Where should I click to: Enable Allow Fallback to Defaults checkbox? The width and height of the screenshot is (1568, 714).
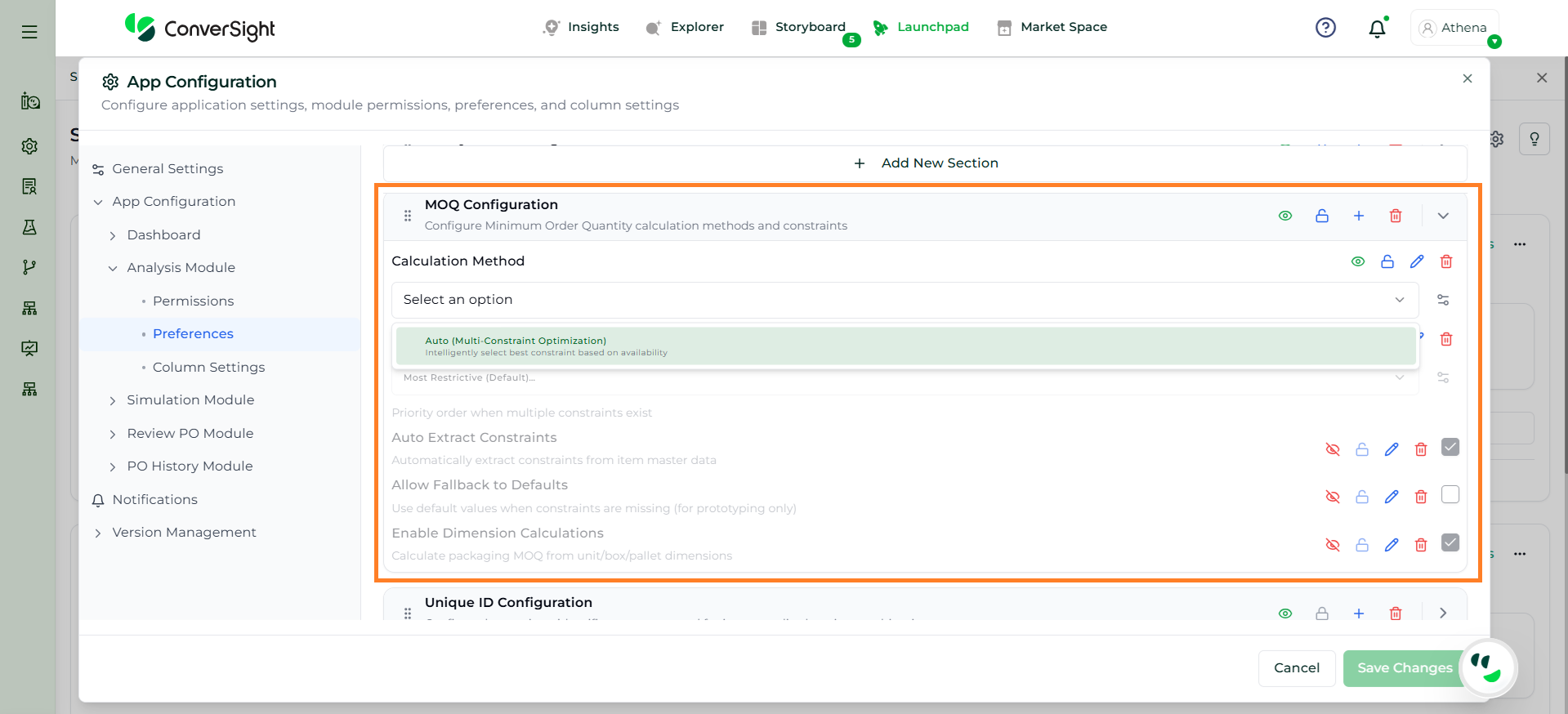click(1450, 494)
